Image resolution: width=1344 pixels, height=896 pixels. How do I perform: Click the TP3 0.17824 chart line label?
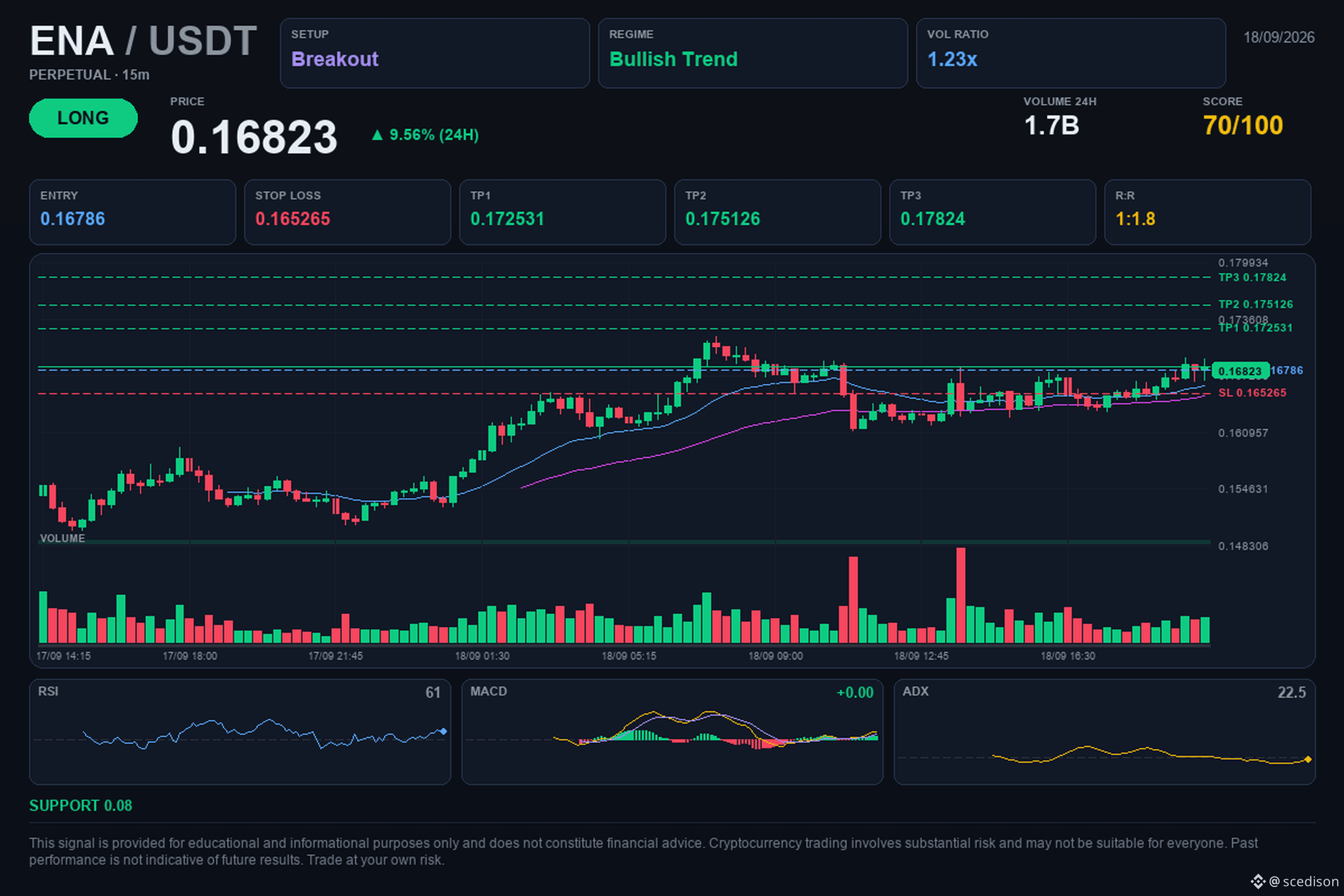(x=1252, y=277)
